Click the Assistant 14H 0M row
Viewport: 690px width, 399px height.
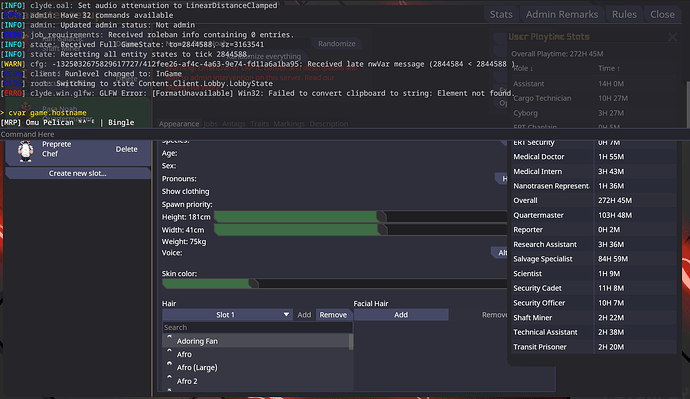coord(594,84)
